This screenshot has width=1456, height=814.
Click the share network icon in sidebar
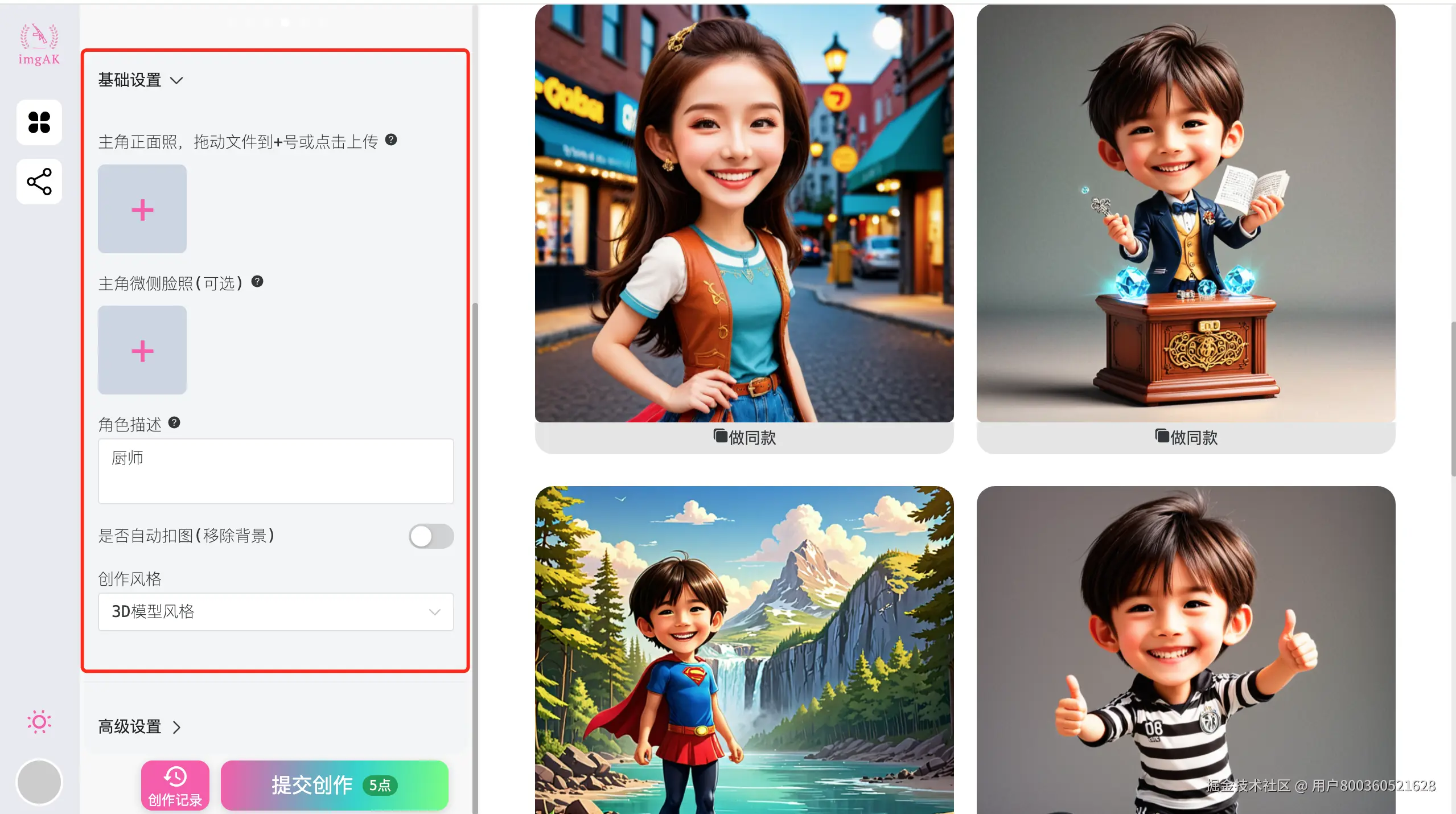[39, 182]
